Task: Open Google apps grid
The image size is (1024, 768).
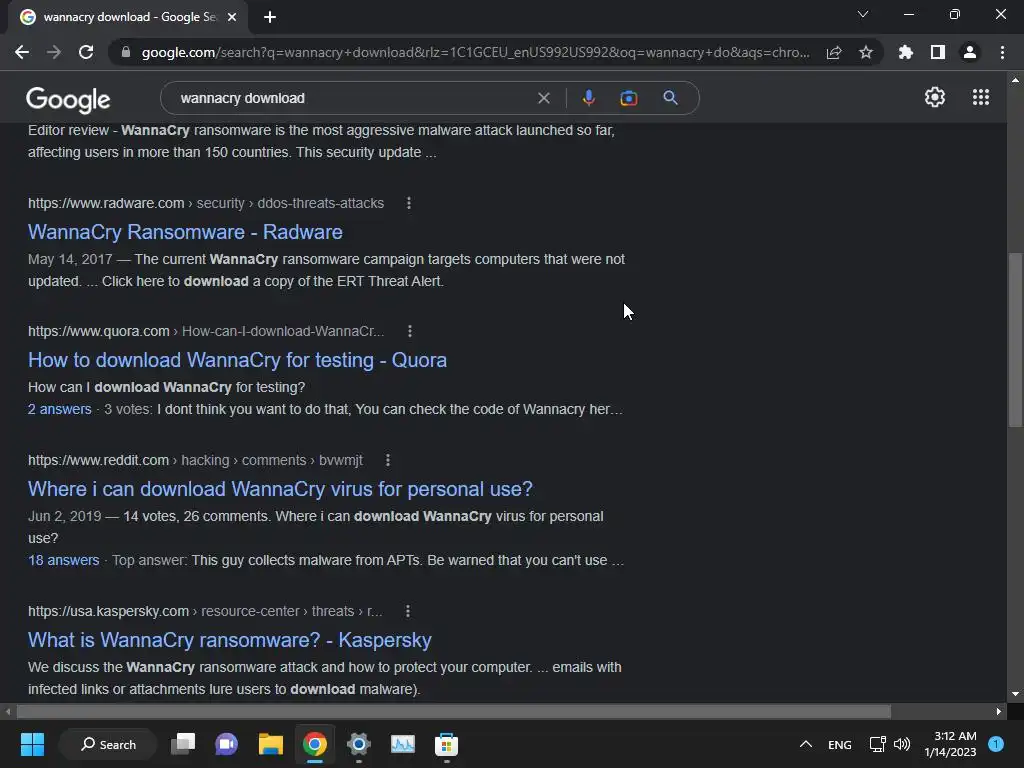Action: click(x=980, y=97)
